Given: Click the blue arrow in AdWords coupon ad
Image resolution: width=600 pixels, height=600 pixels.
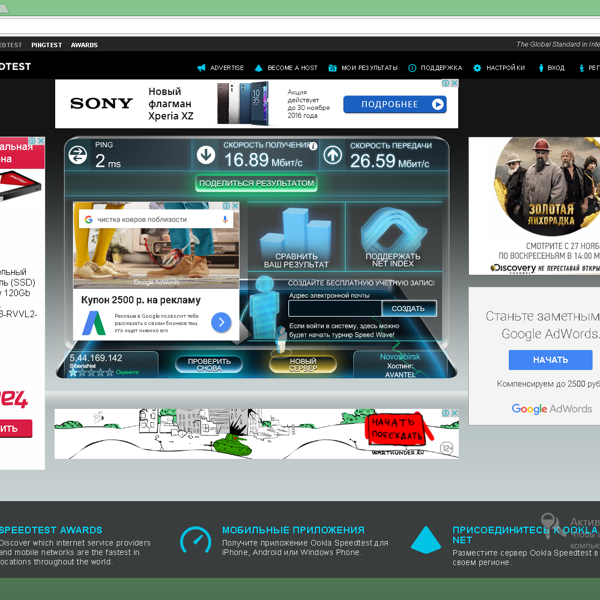Looking at the screenshot, I should tap(221, 322).
